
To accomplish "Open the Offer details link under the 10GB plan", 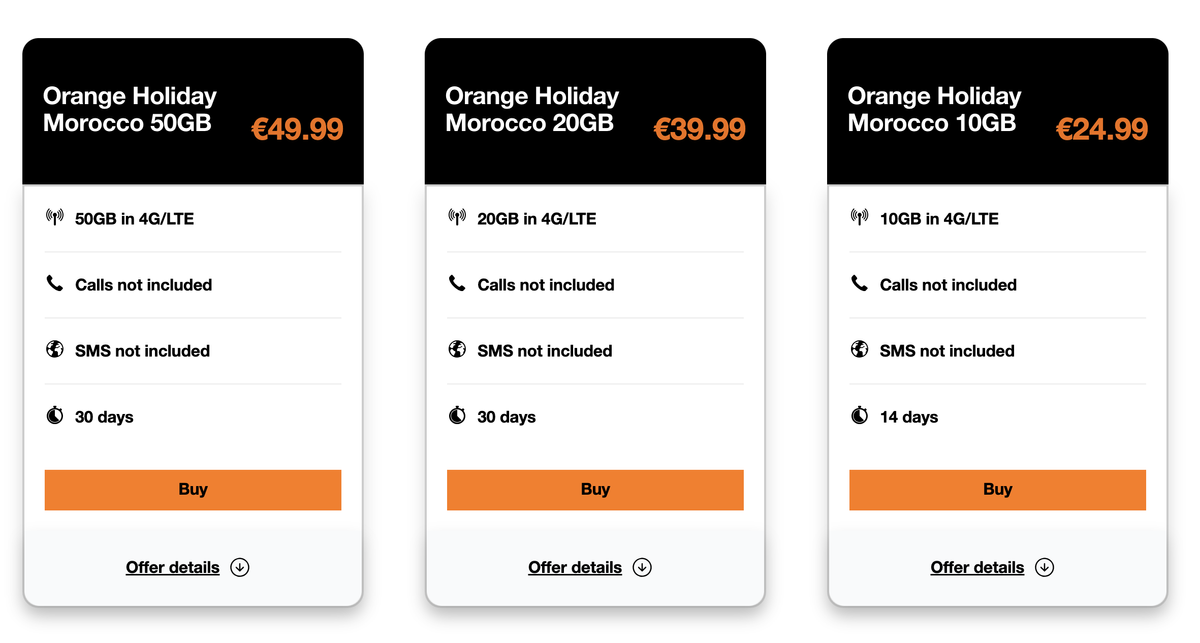I will 977,567.
